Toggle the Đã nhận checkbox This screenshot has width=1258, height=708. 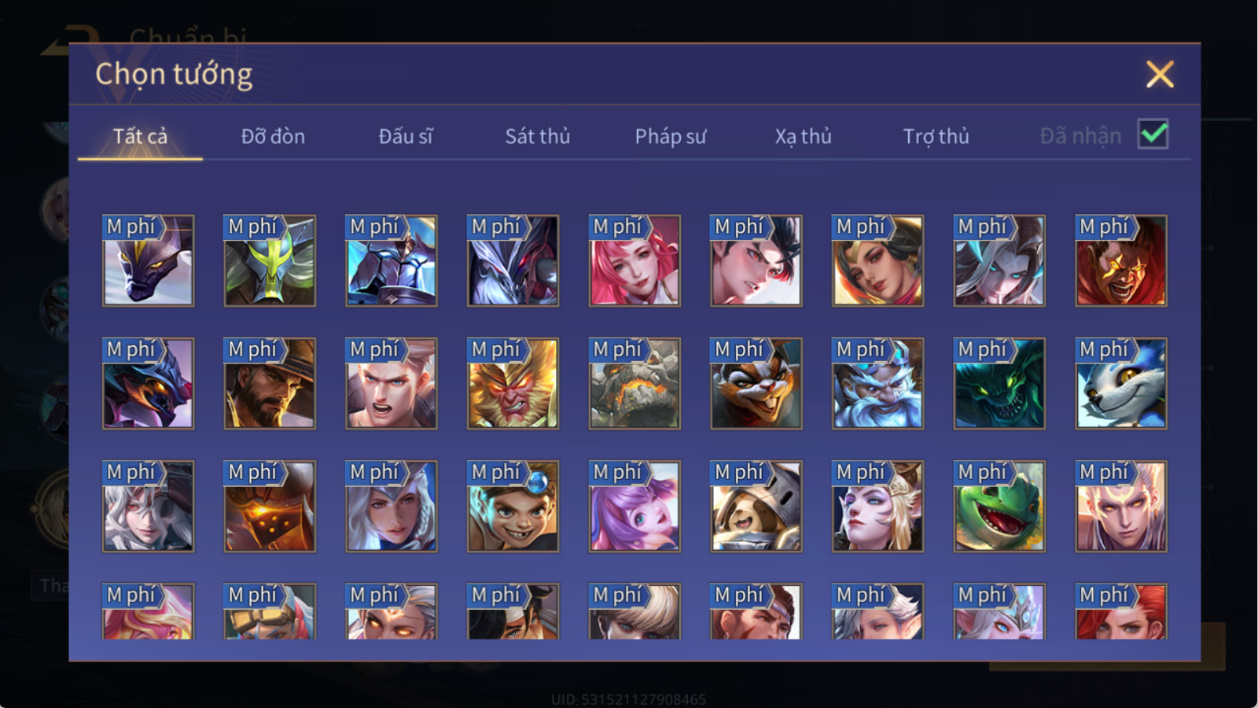[x=1153, y=134]
